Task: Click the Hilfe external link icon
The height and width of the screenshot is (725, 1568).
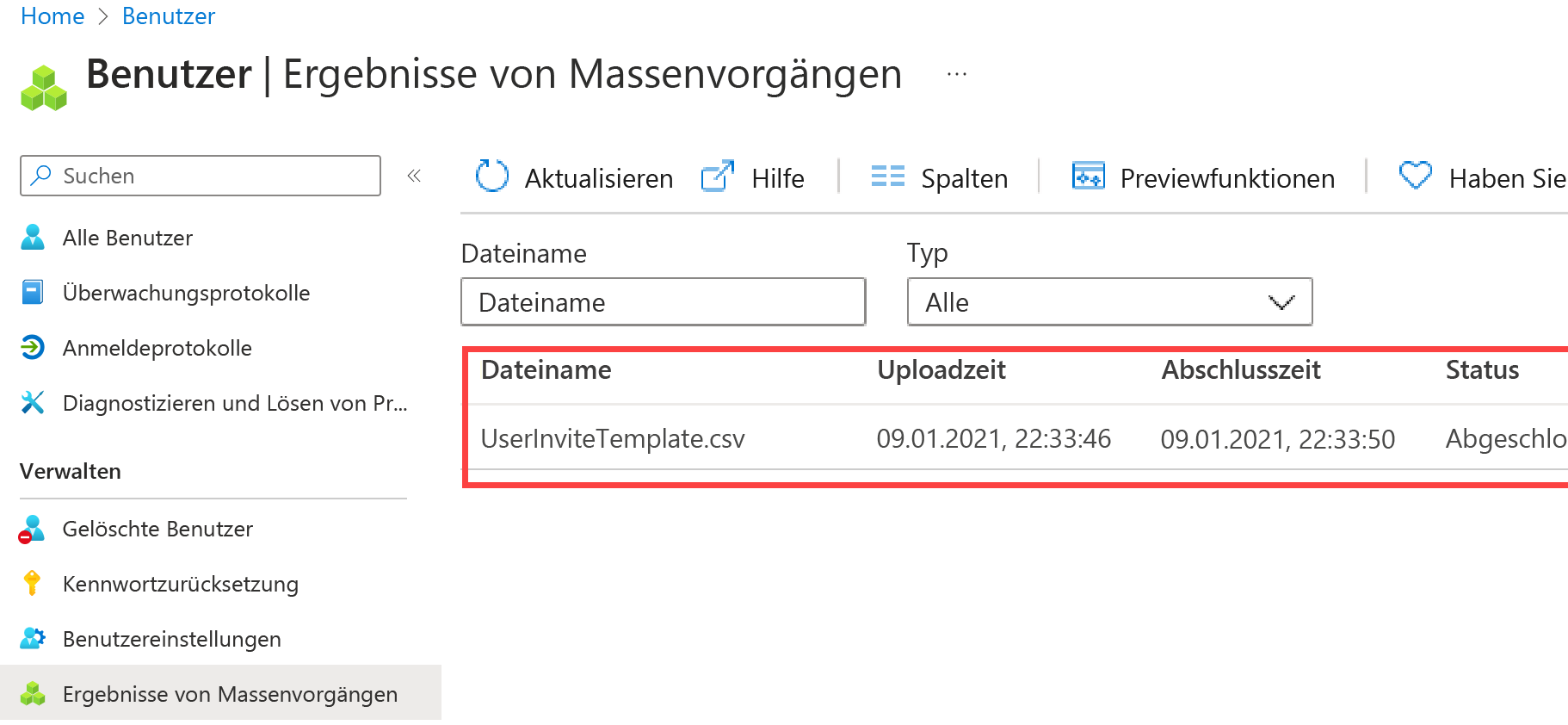Action: coord(718,176)
